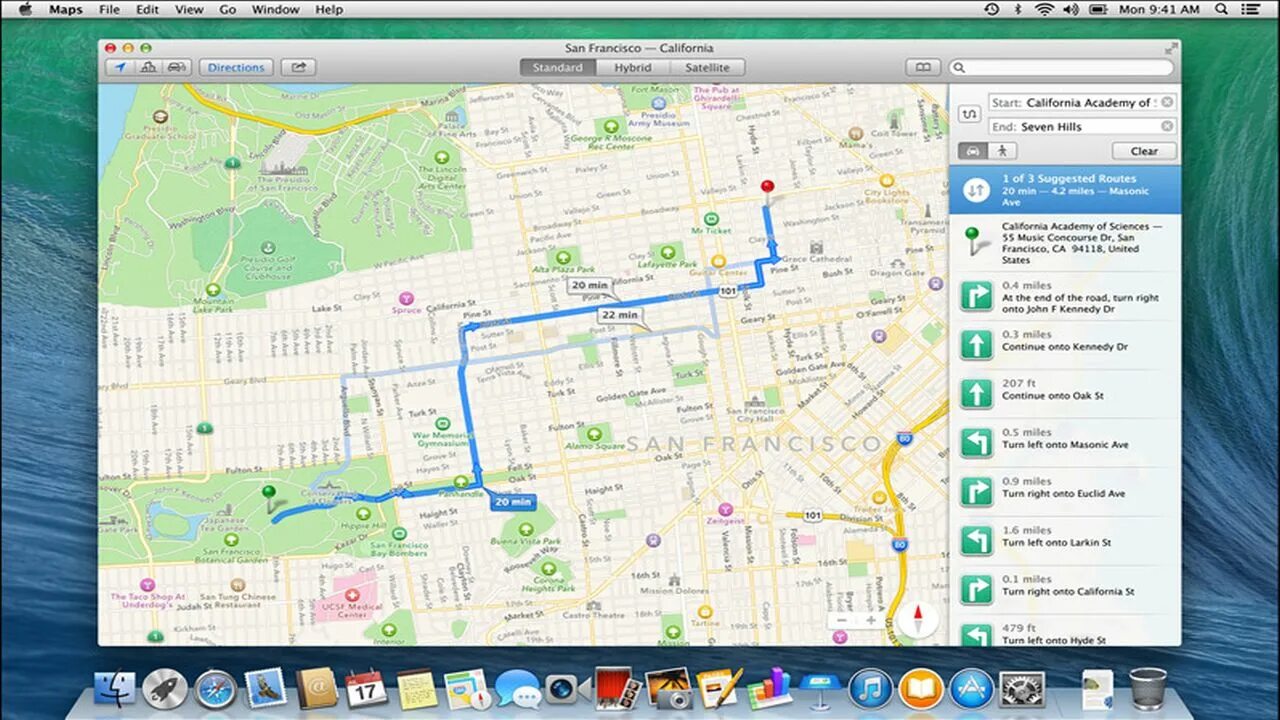Screen dimensions: 1280x720
Task: Open Spotlight search in menu bar
Action: coord(1222,9)
